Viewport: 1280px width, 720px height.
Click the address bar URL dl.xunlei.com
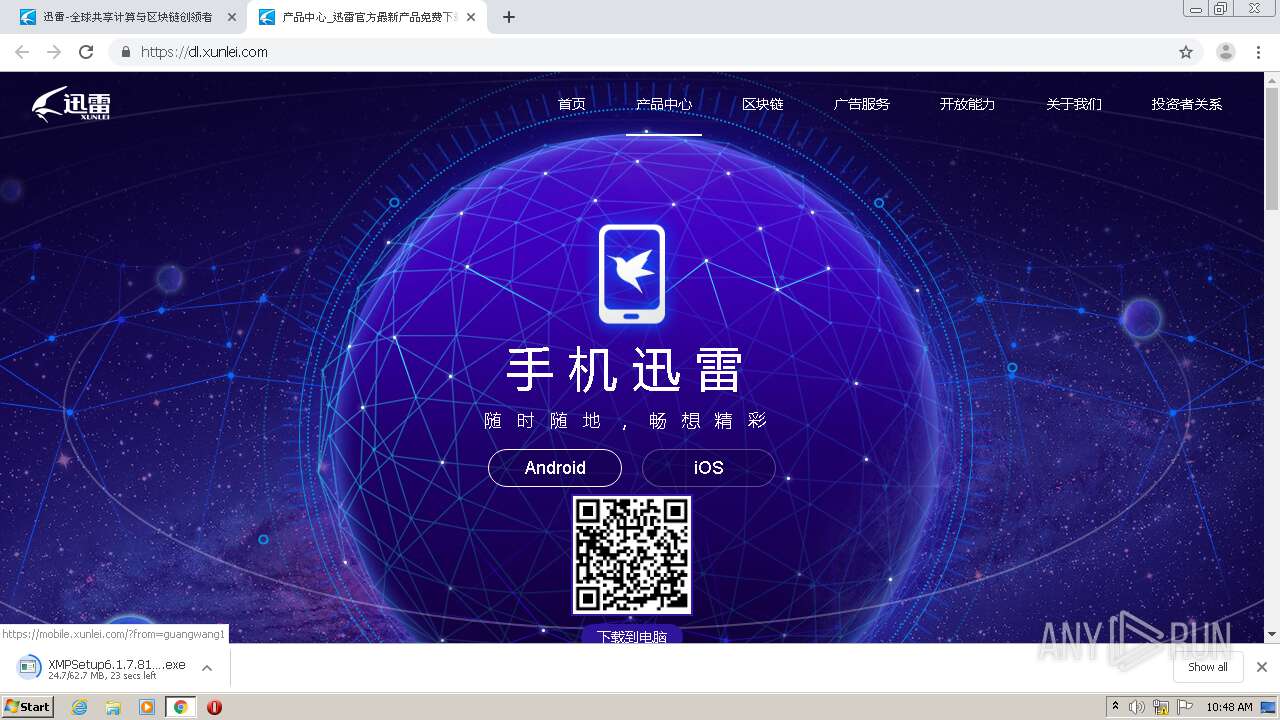coord(204,52)
